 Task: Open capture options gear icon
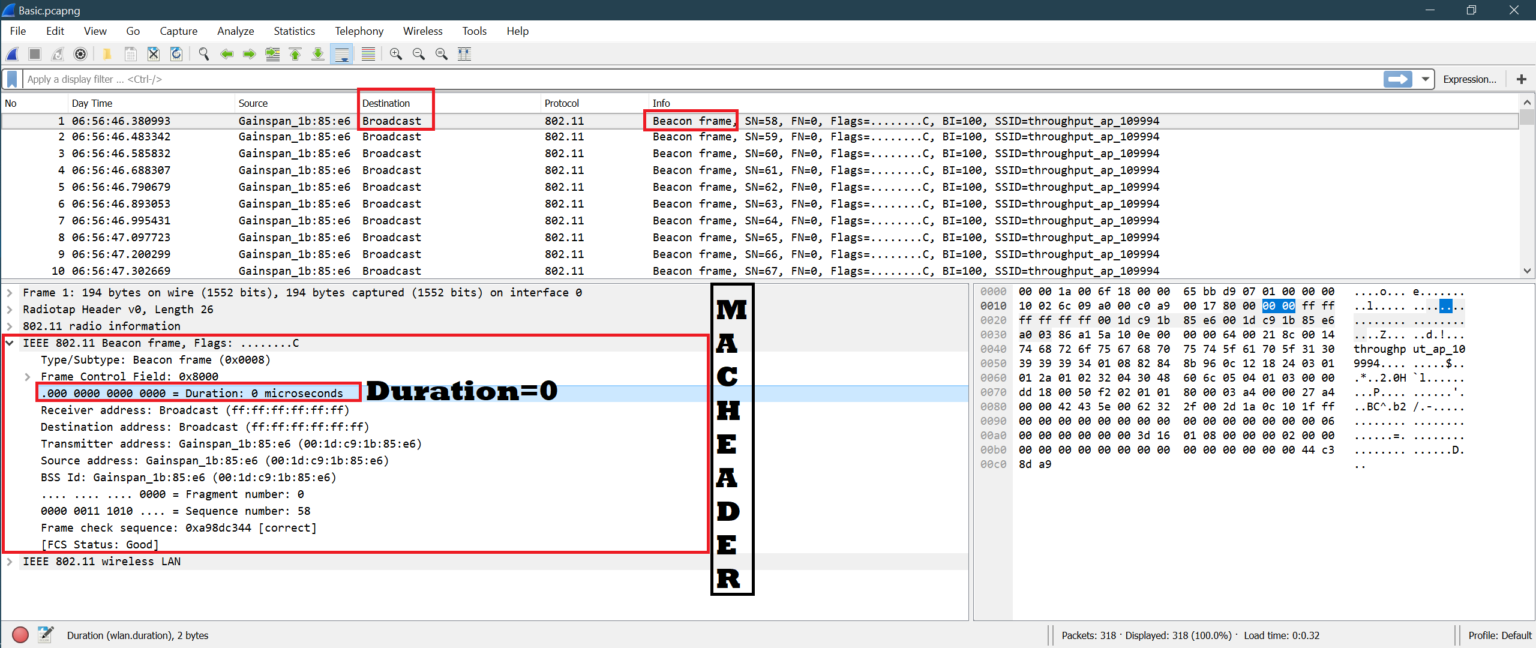tap(80, 54)
